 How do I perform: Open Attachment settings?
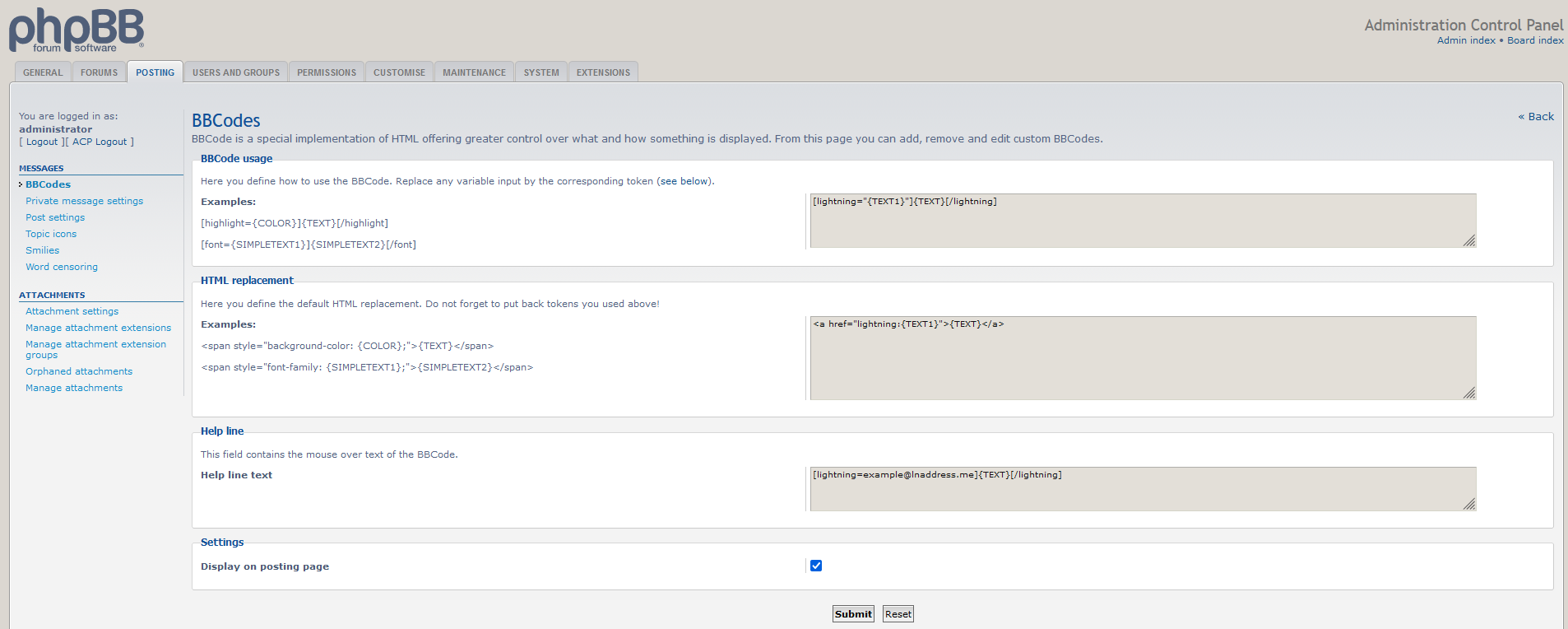click(72, 311)
